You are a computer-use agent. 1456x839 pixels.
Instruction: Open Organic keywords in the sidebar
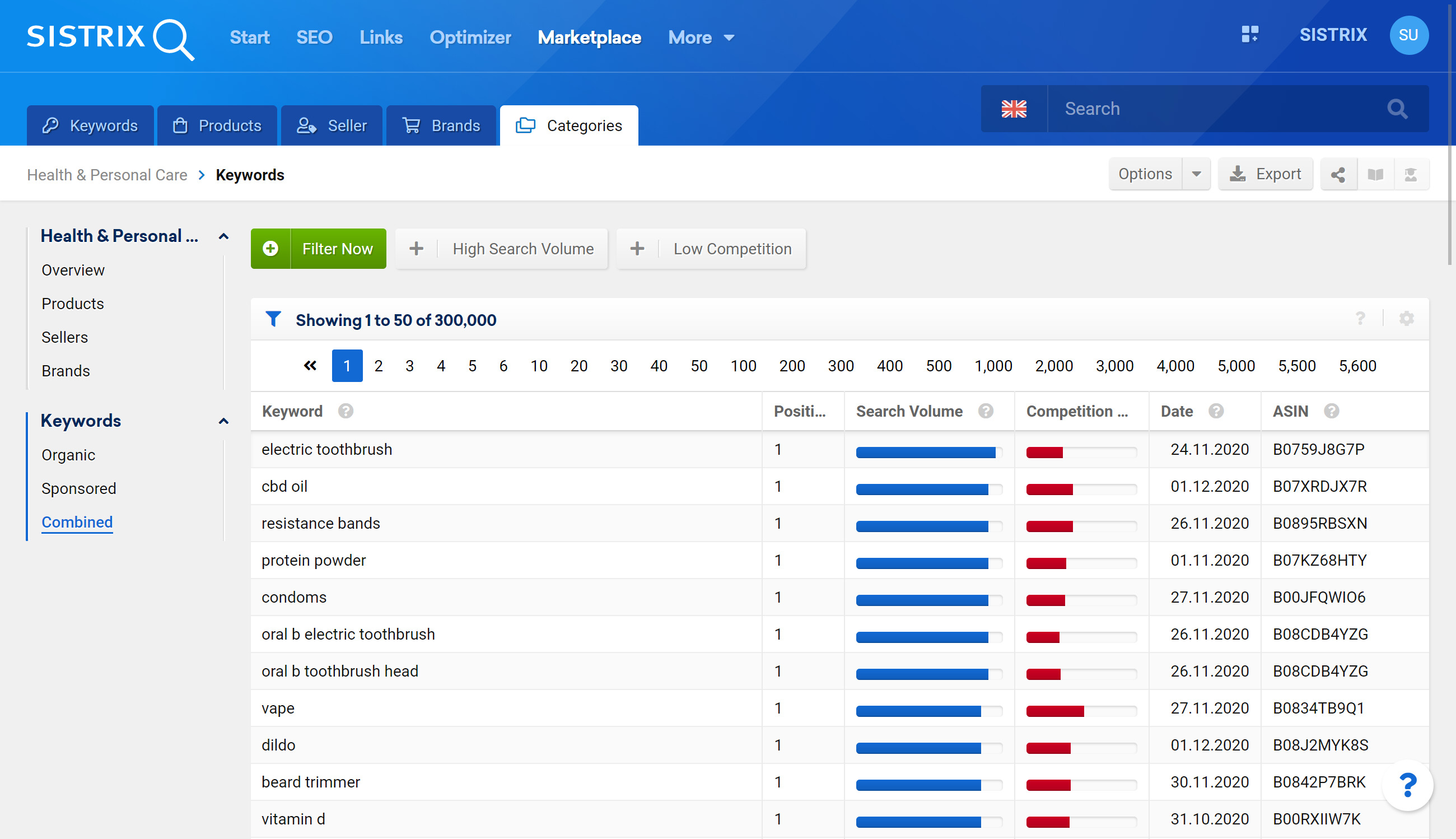[x=68, y=455]
